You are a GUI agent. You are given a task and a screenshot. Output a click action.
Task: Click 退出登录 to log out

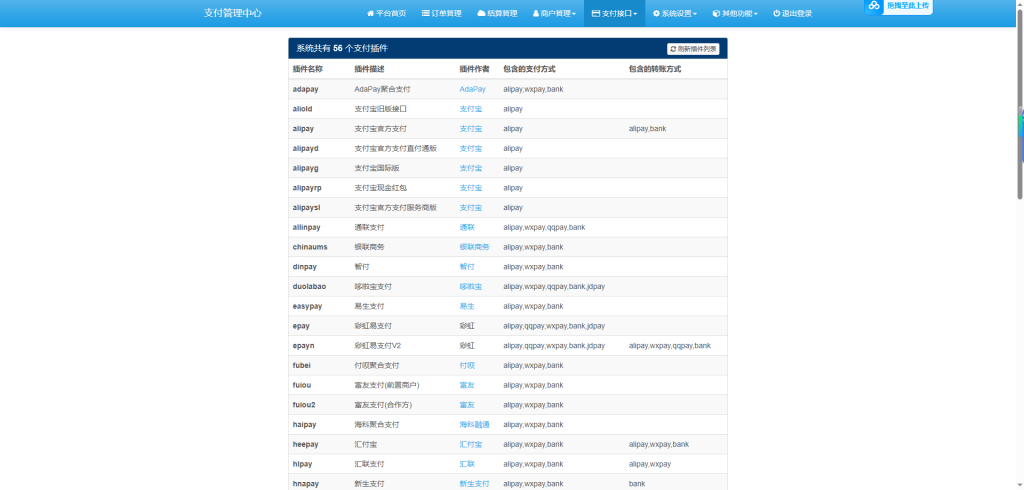point(792,13)
